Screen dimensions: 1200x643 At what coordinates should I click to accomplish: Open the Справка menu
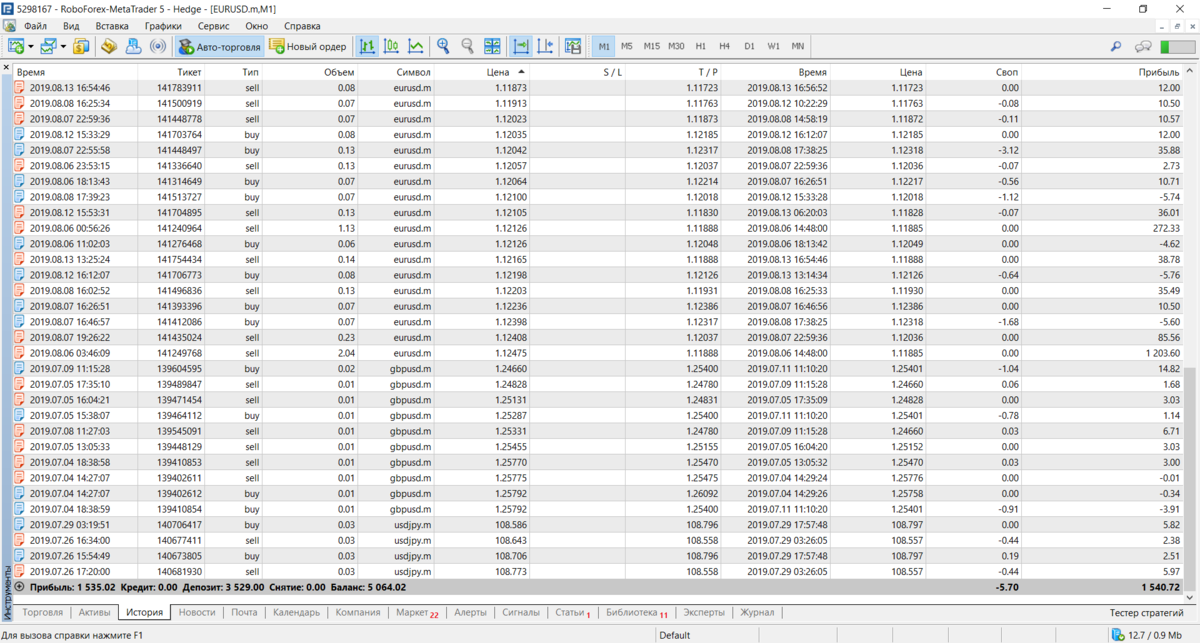coord(303,25)
